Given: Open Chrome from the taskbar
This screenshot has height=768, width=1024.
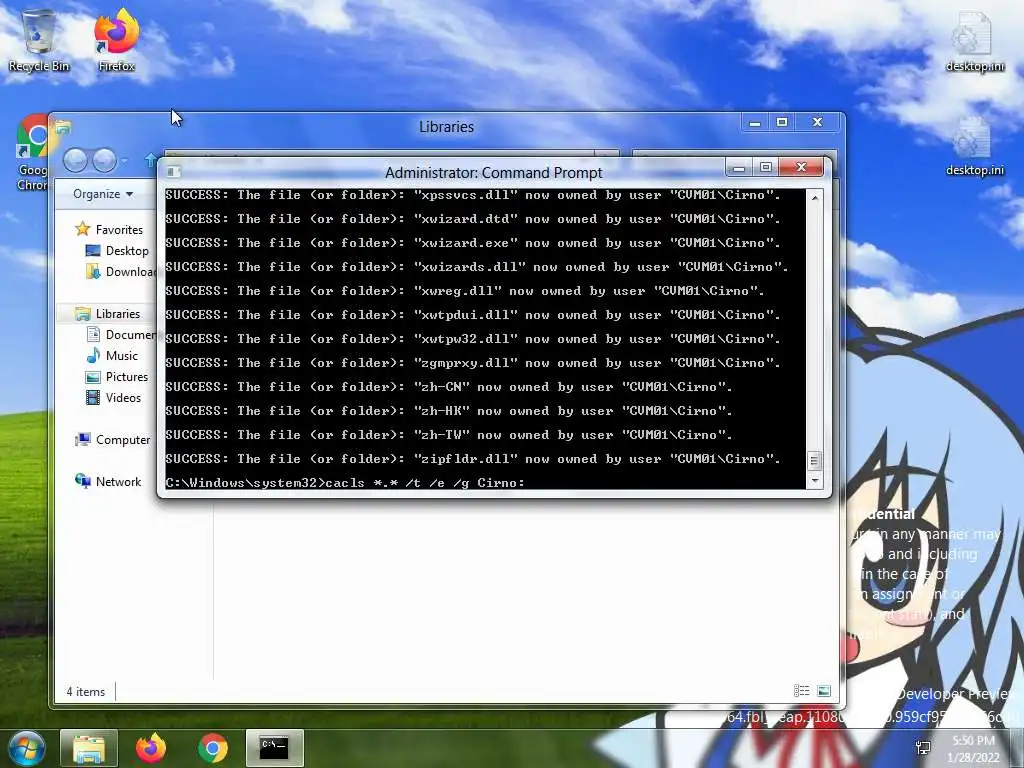Looking at the screenshot, I should [213, 748].
